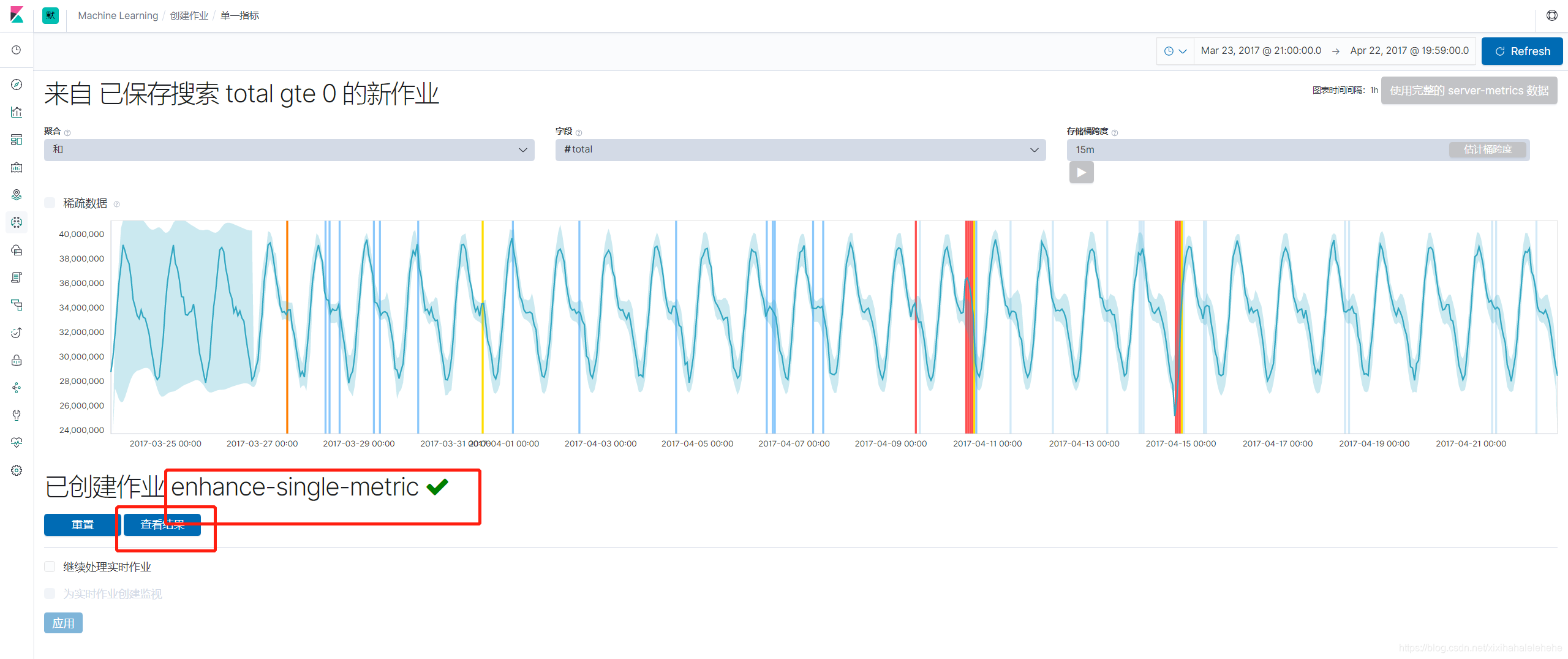Click the thin red marker near 2017-04-09
Image resolution: width=1568 pixels, height=659 pixels.
(916, 327)
